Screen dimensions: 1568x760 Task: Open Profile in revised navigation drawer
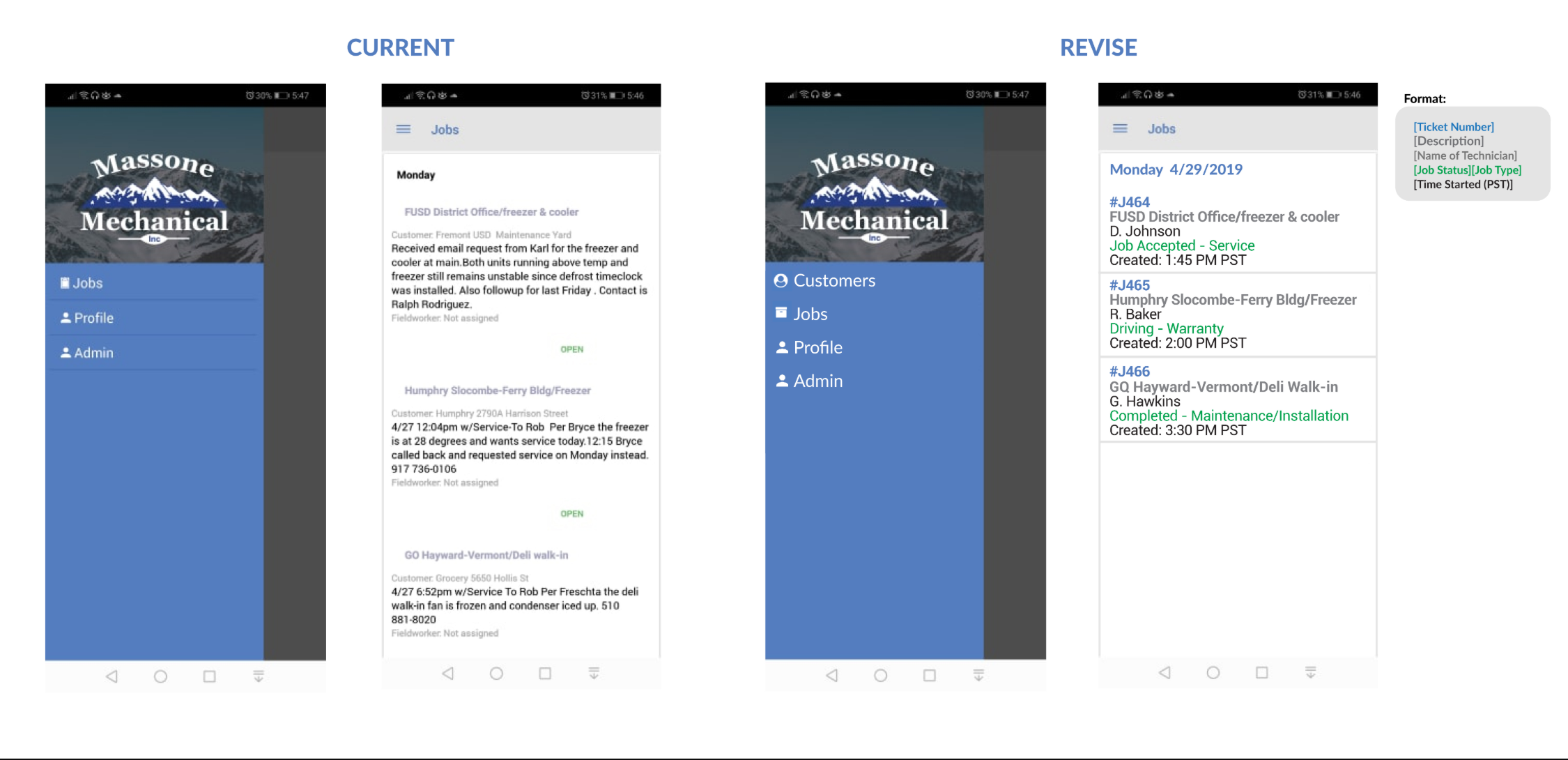click(x=817, y=347)
